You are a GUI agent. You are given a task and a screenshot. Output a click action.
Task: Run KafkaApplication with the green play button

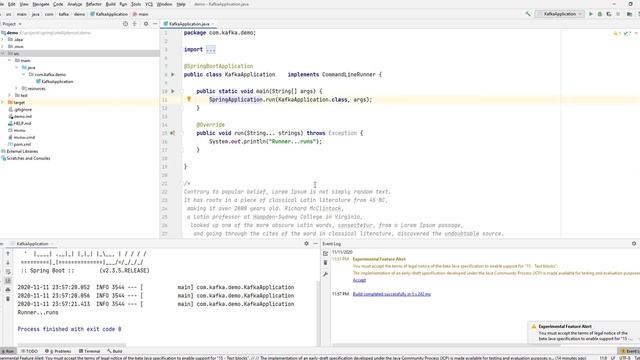(x=591, y=14)
